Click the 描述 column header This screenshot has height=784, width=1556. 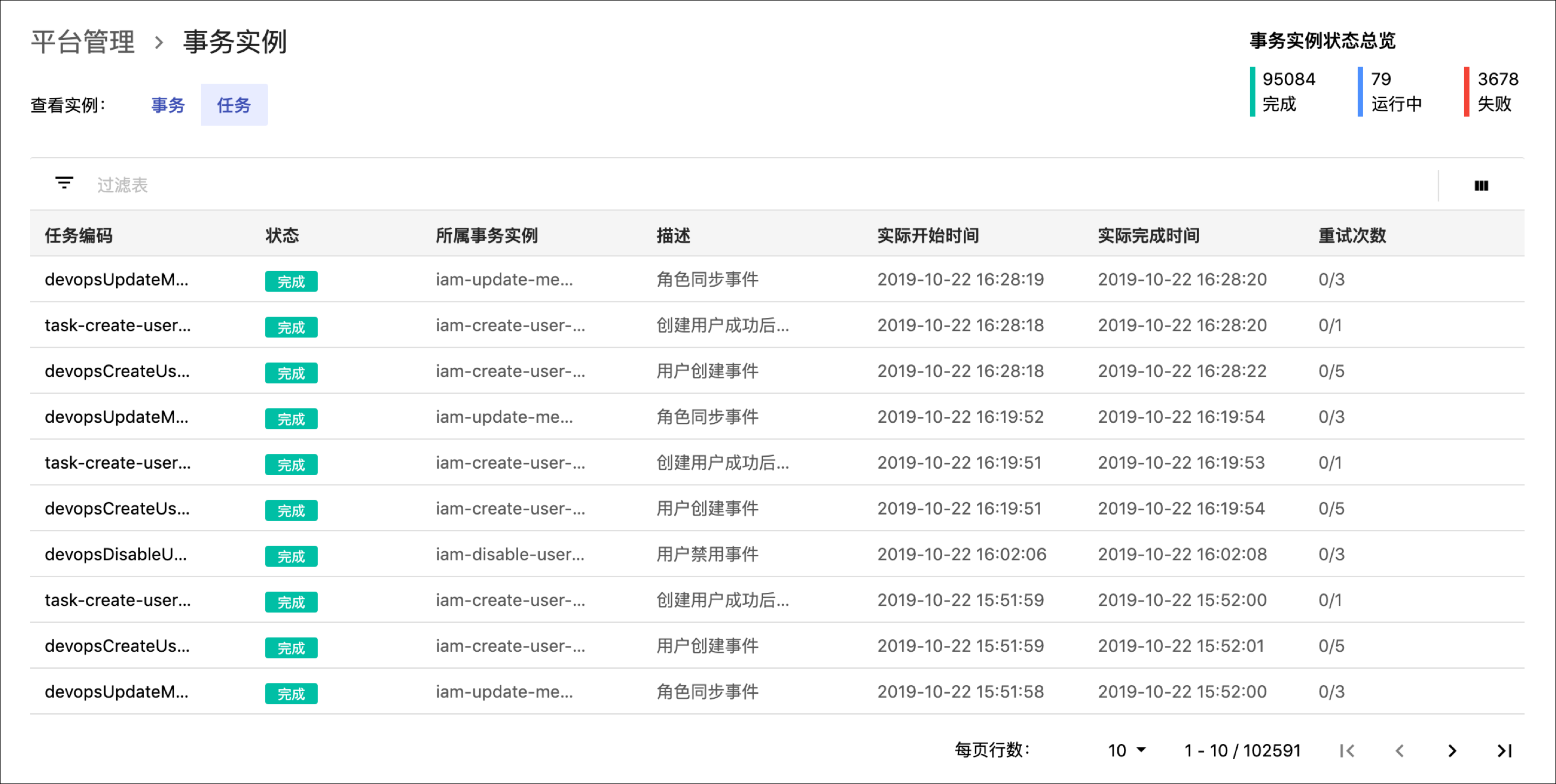coord(674,235)
